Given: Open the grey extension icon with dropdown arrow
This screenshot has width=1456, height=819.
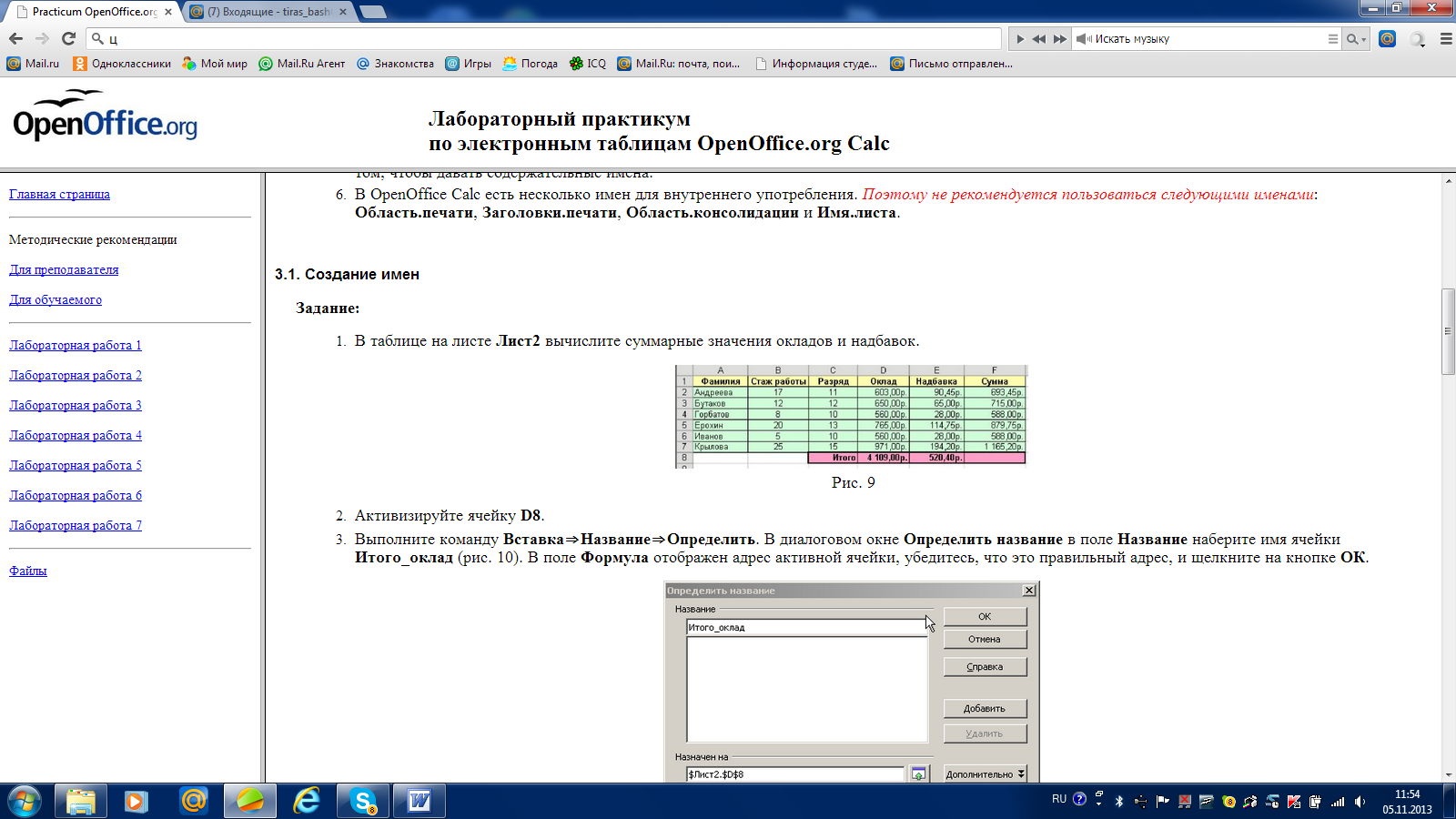Looking at the screenshot, I should 1418,39.
